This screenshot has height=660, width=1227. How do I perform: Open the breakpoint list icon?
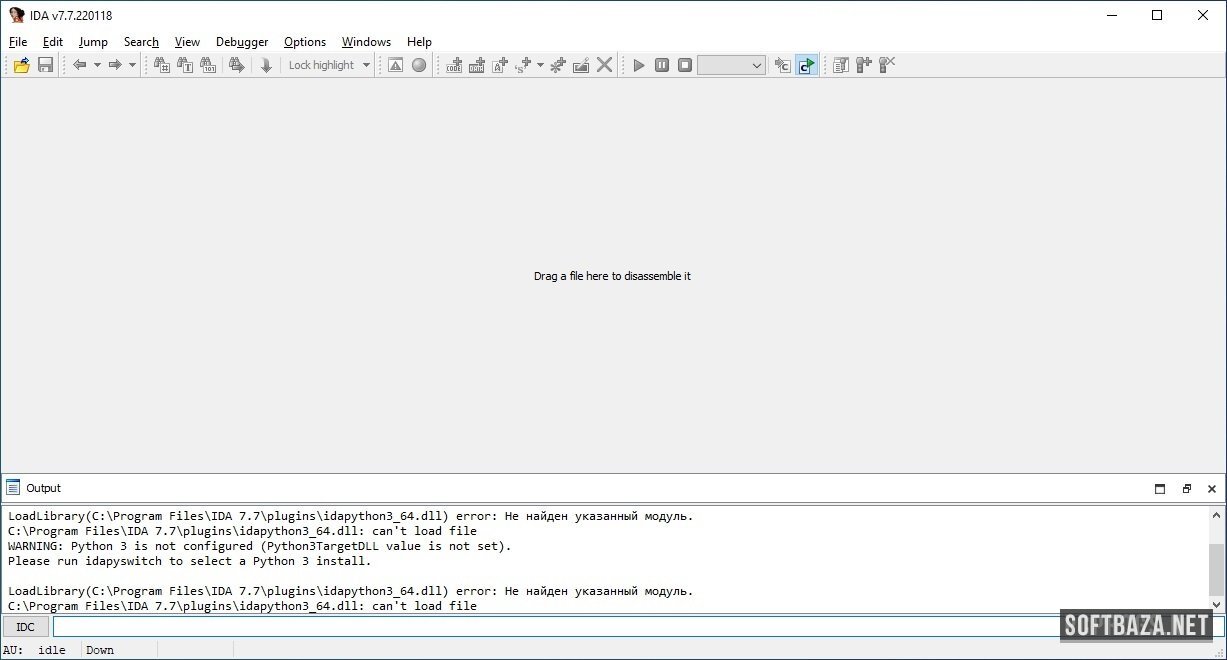(x=841, y=65)
